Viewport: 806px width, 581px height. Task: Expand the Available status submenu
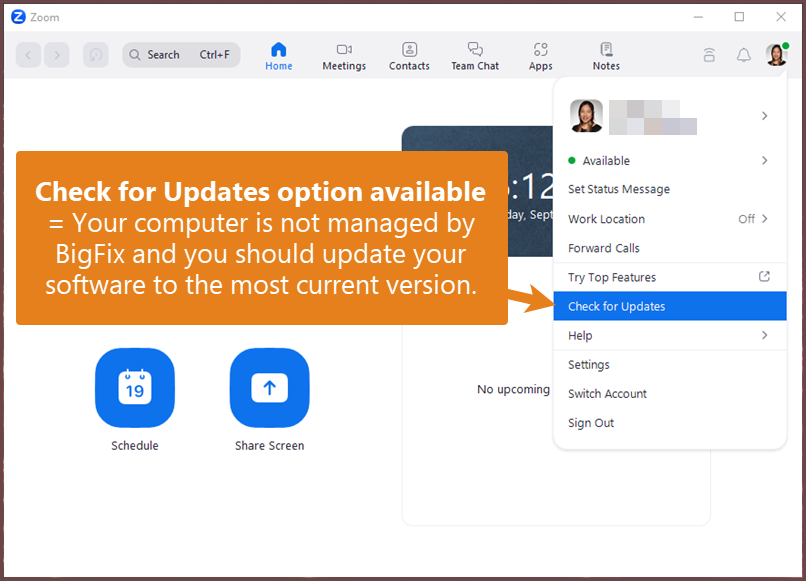[764, 160]
